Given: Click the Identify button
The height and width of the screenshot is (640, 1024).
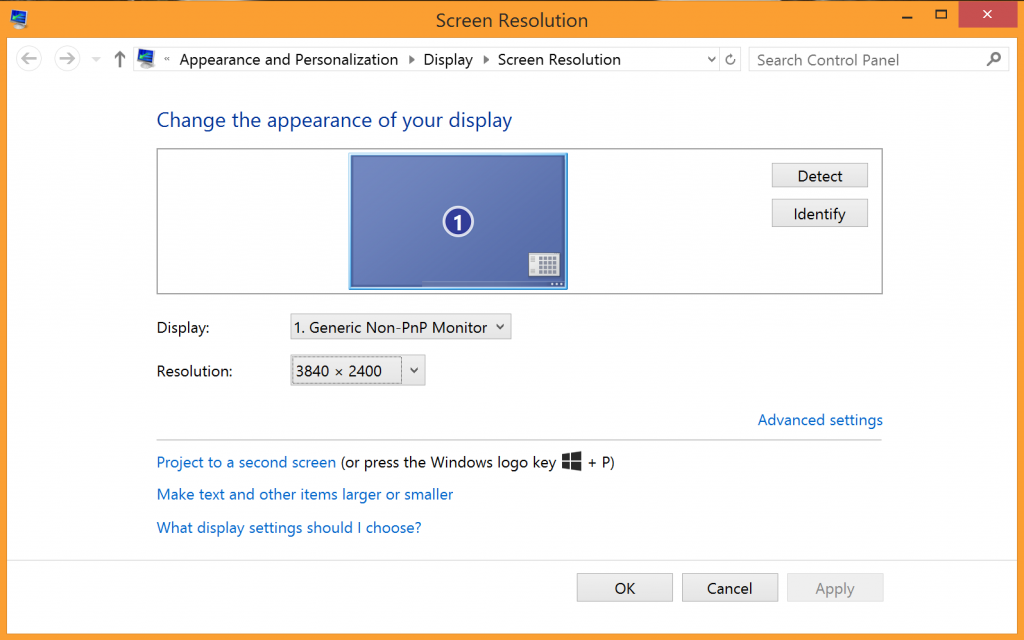Looking at the screenshot, I should tap(820, 214).
